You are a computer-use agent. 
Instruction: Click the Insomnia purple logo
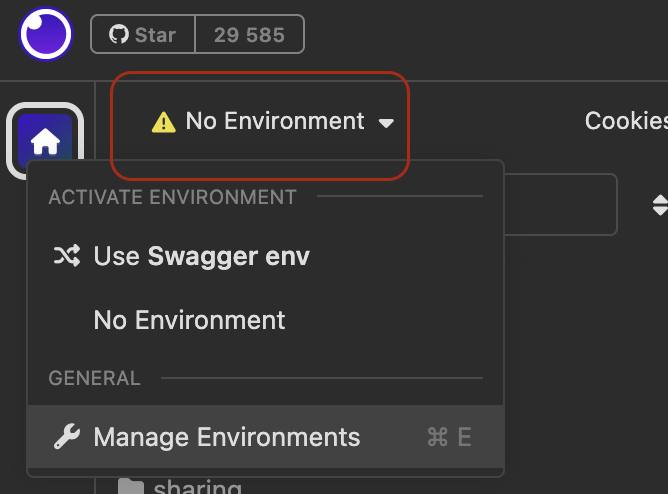(x=45, y=35)
